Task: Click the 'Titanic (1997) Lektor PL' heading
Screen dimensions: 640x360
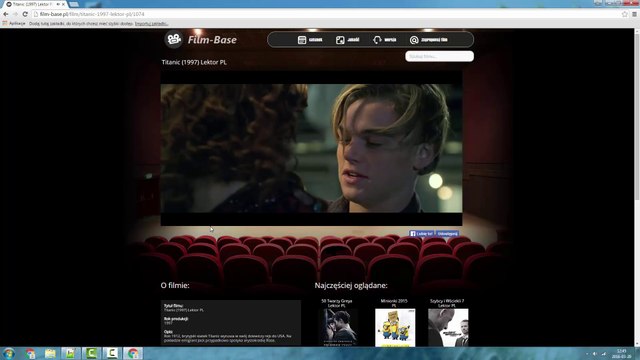Action: [x=194, y=62]
